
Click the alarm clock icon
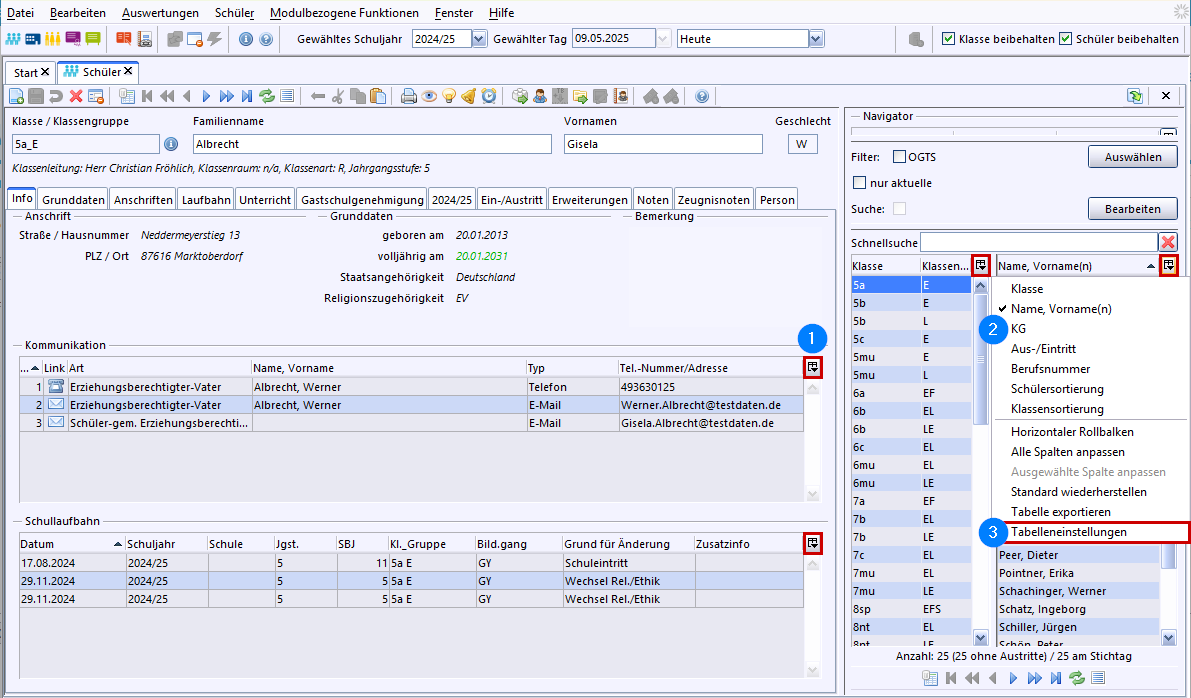click(489, 96)
